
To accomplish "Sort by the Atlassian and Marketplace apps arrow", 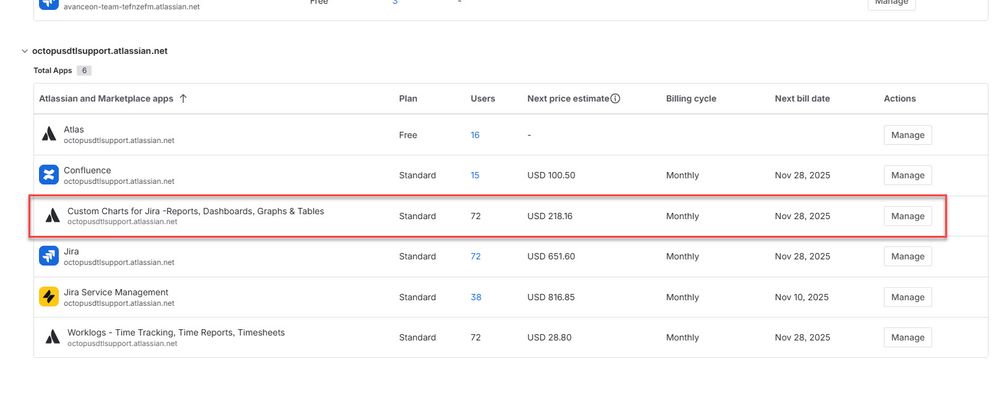I will point(183,99).
